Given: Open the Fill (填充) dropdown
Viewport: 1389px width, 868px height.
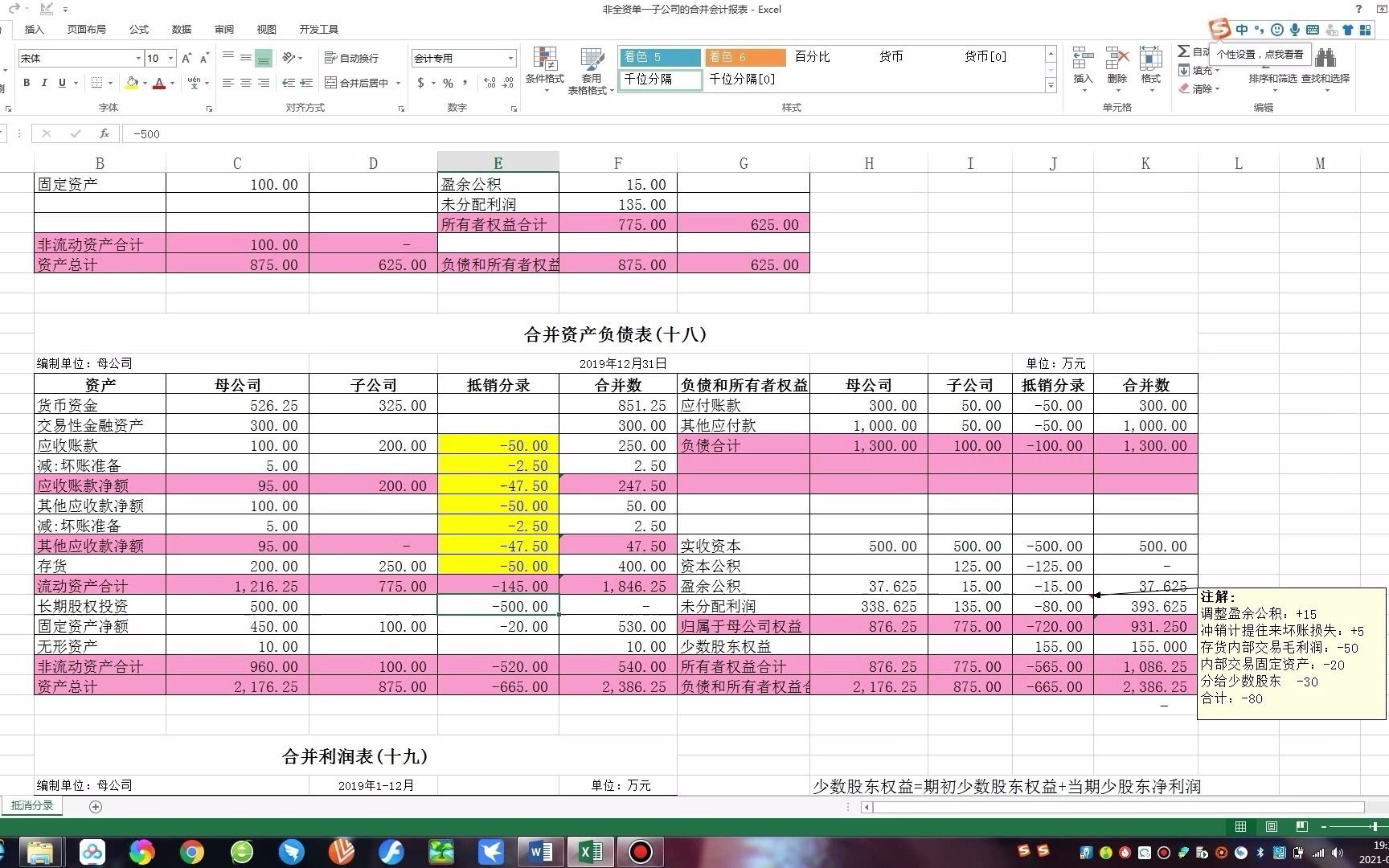Looking at the screenshot, I should [x=1198, y=71].
